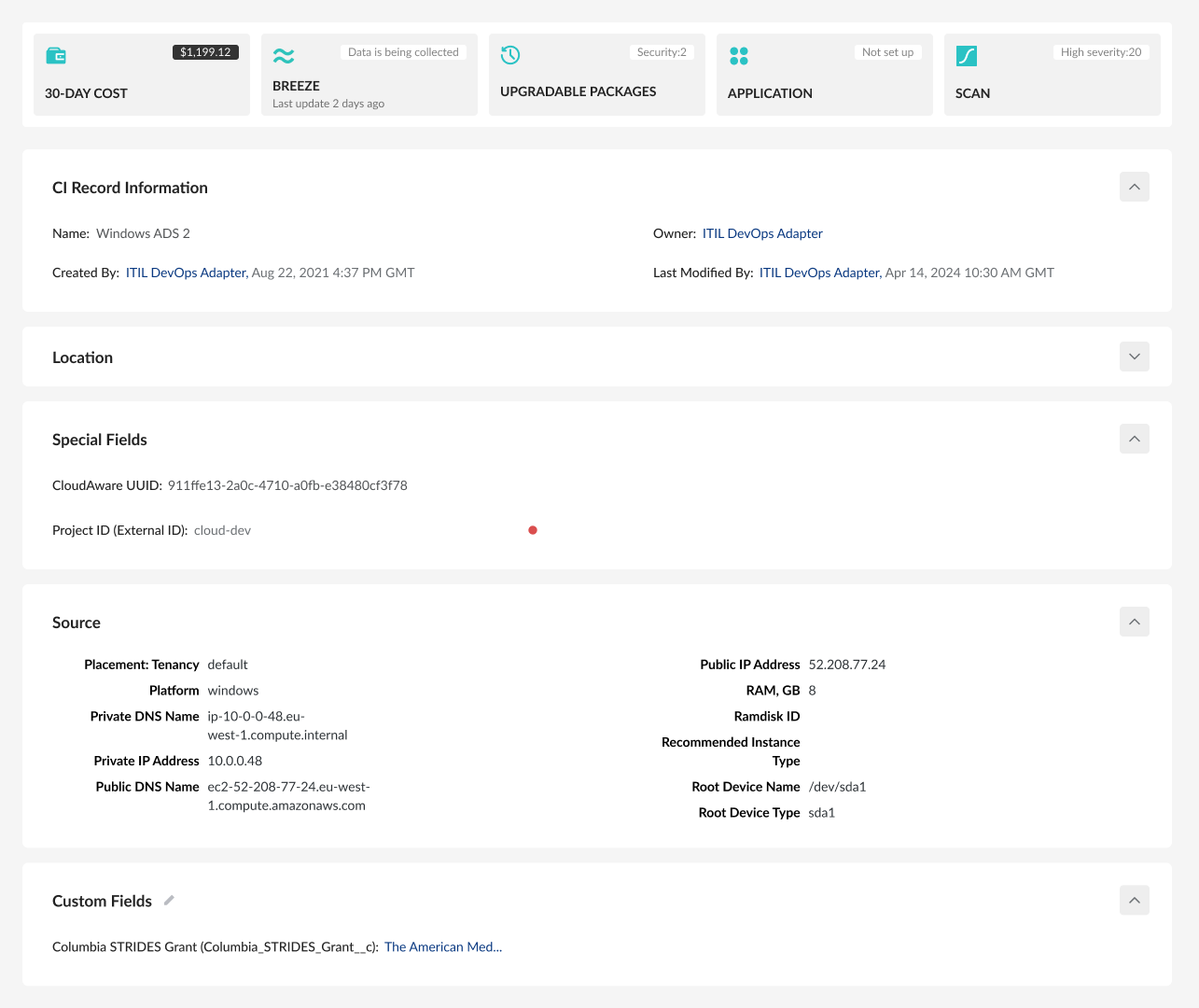The image size is (1199, 1008).
Task: Edit Custom Fields using the pencil icon
Action: [169, 901]
